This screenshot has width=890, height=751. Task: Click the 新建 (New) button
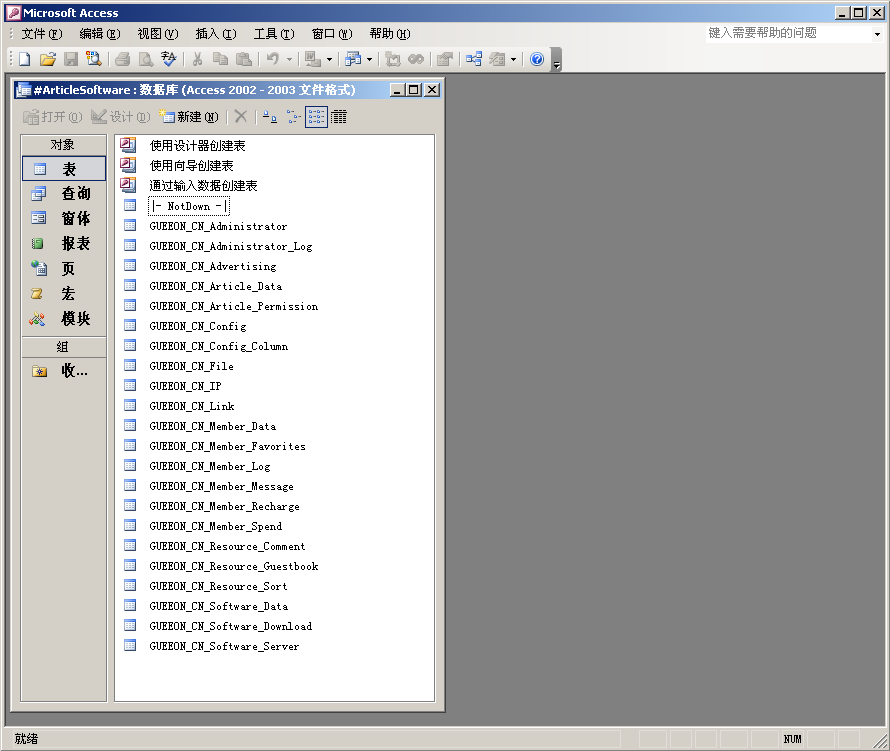click(189, 117)
